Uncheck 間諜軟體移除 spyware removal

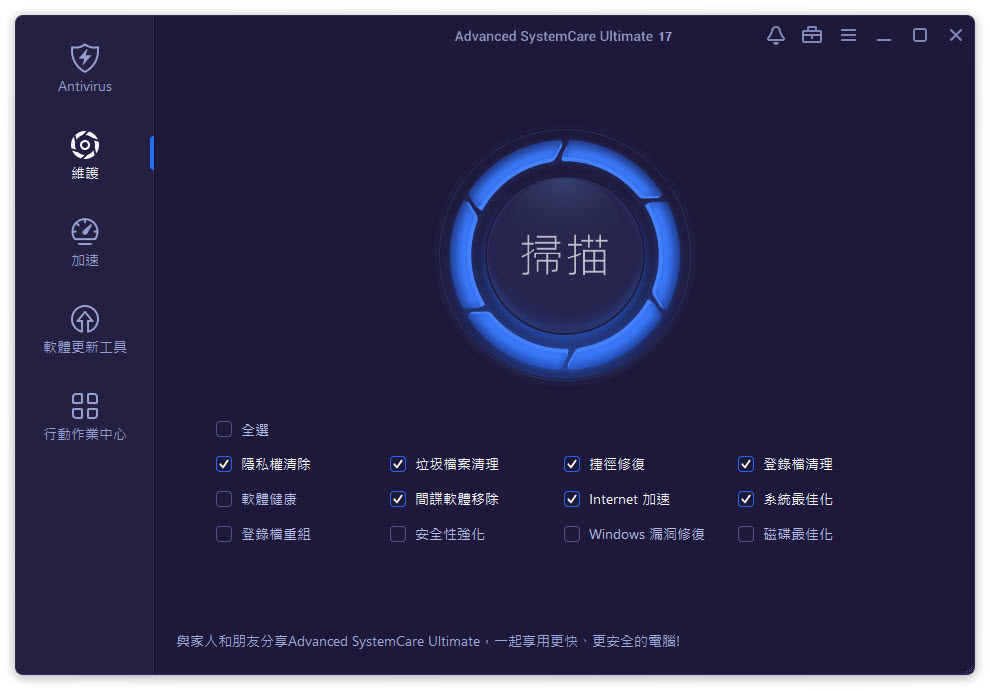click(x=398, y=499)
